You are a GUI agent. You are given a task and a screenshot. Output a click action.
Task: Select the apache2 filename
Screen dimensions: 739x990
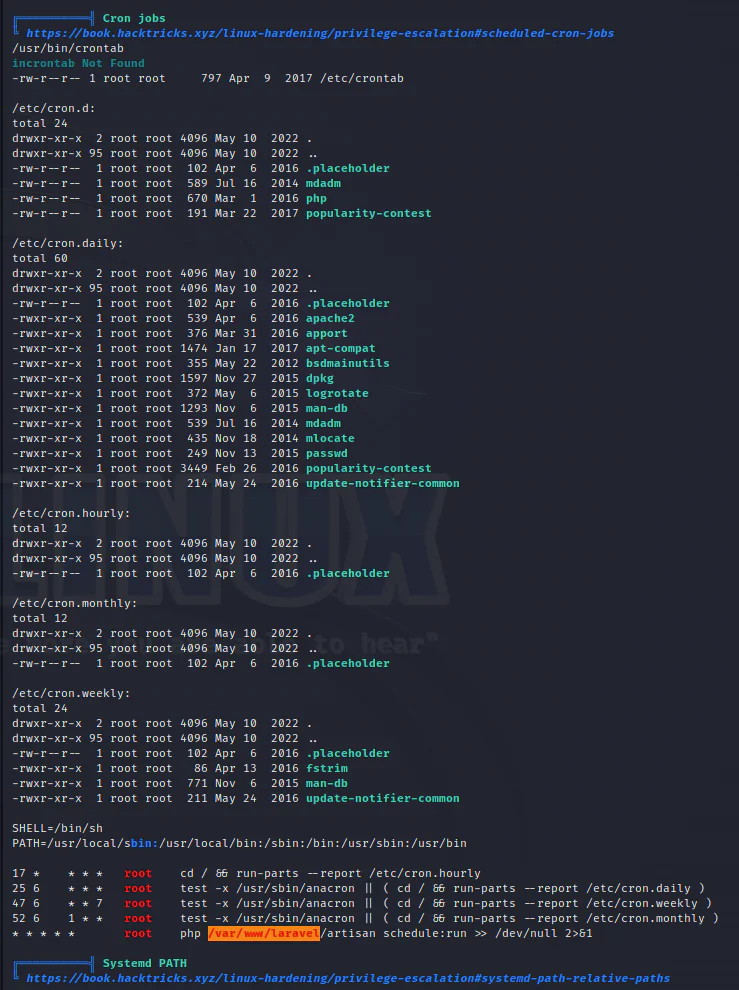click(330, 318)
